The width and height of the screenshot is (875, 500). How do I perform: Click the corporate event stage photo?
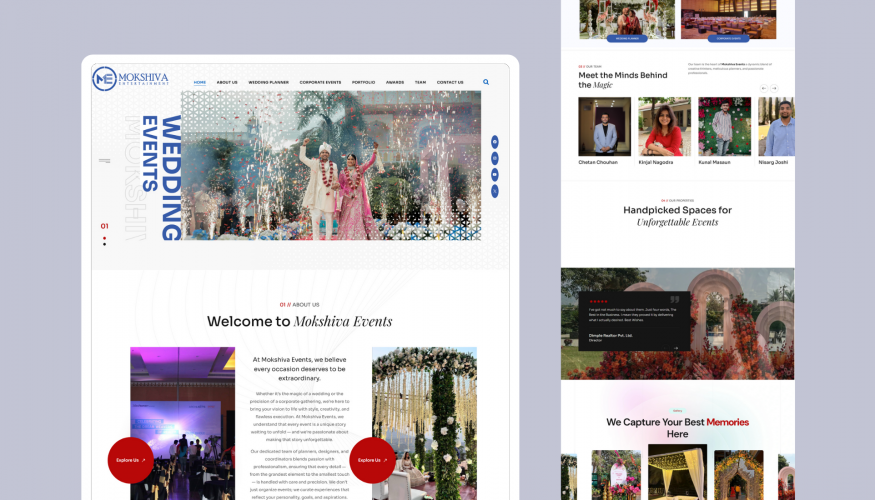point(182,424)
